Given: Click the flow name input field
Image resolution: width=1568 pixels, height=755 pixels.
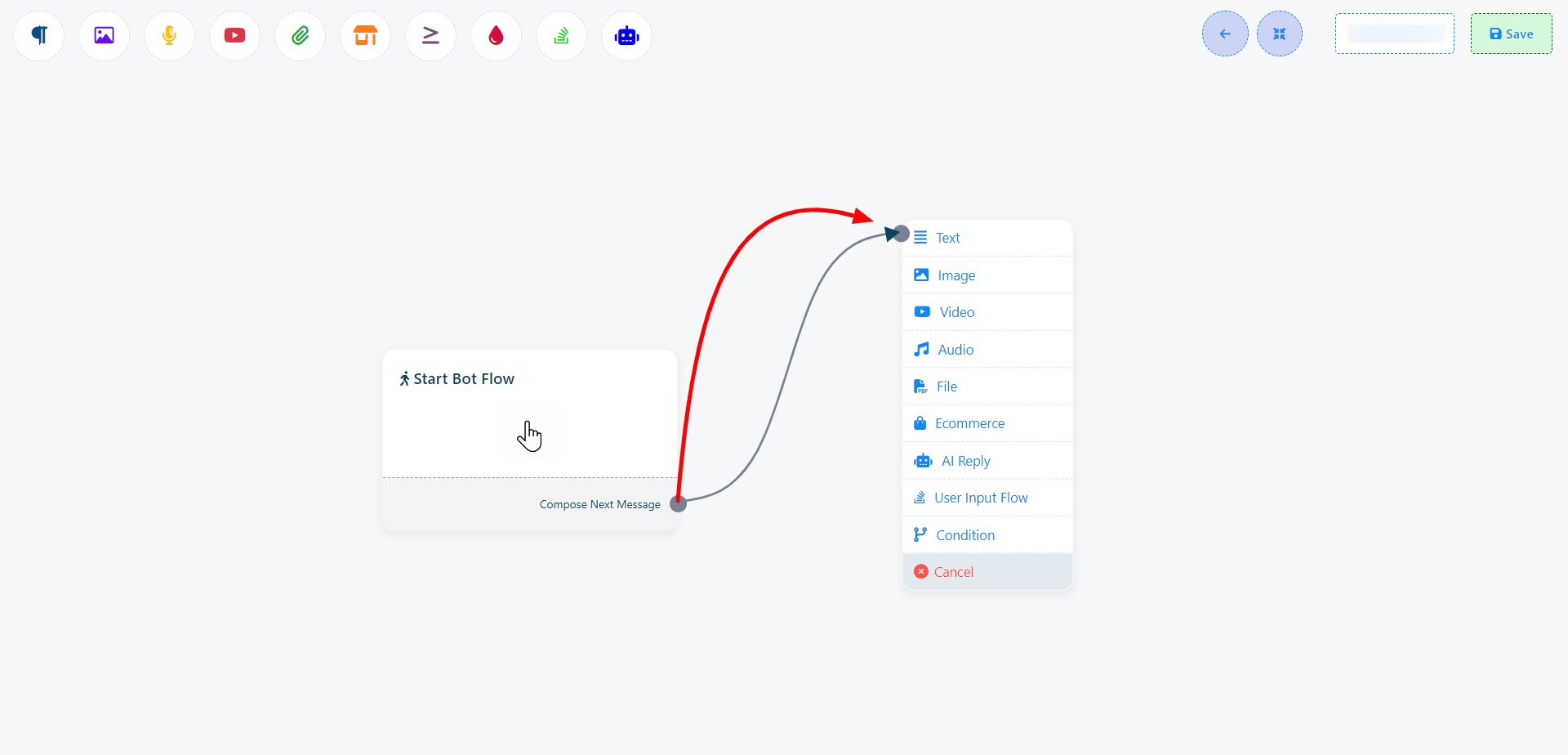Looking at the screenshot, I should pos(1394,34).
